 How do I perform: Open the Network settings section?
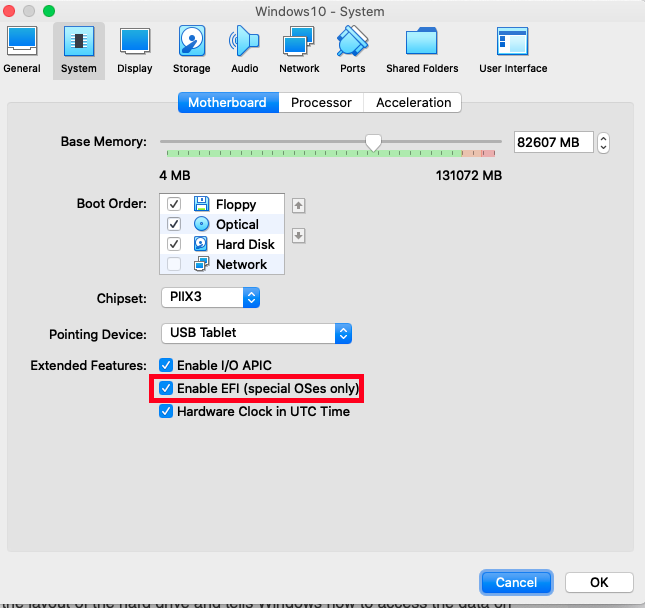pyautogui.click(x=299, y=51)
